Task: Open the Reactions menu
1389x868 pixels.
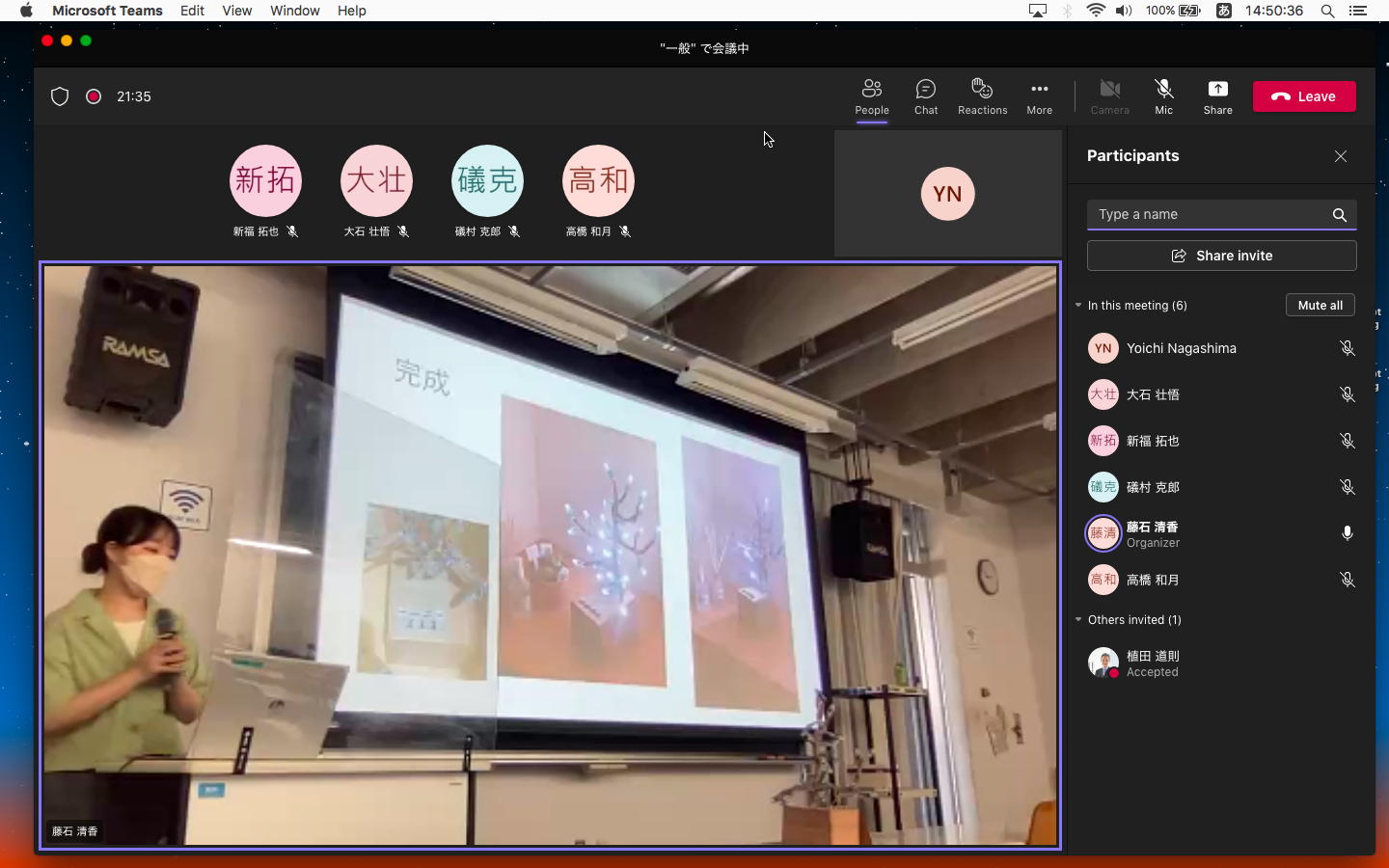Action: [982, 96]
